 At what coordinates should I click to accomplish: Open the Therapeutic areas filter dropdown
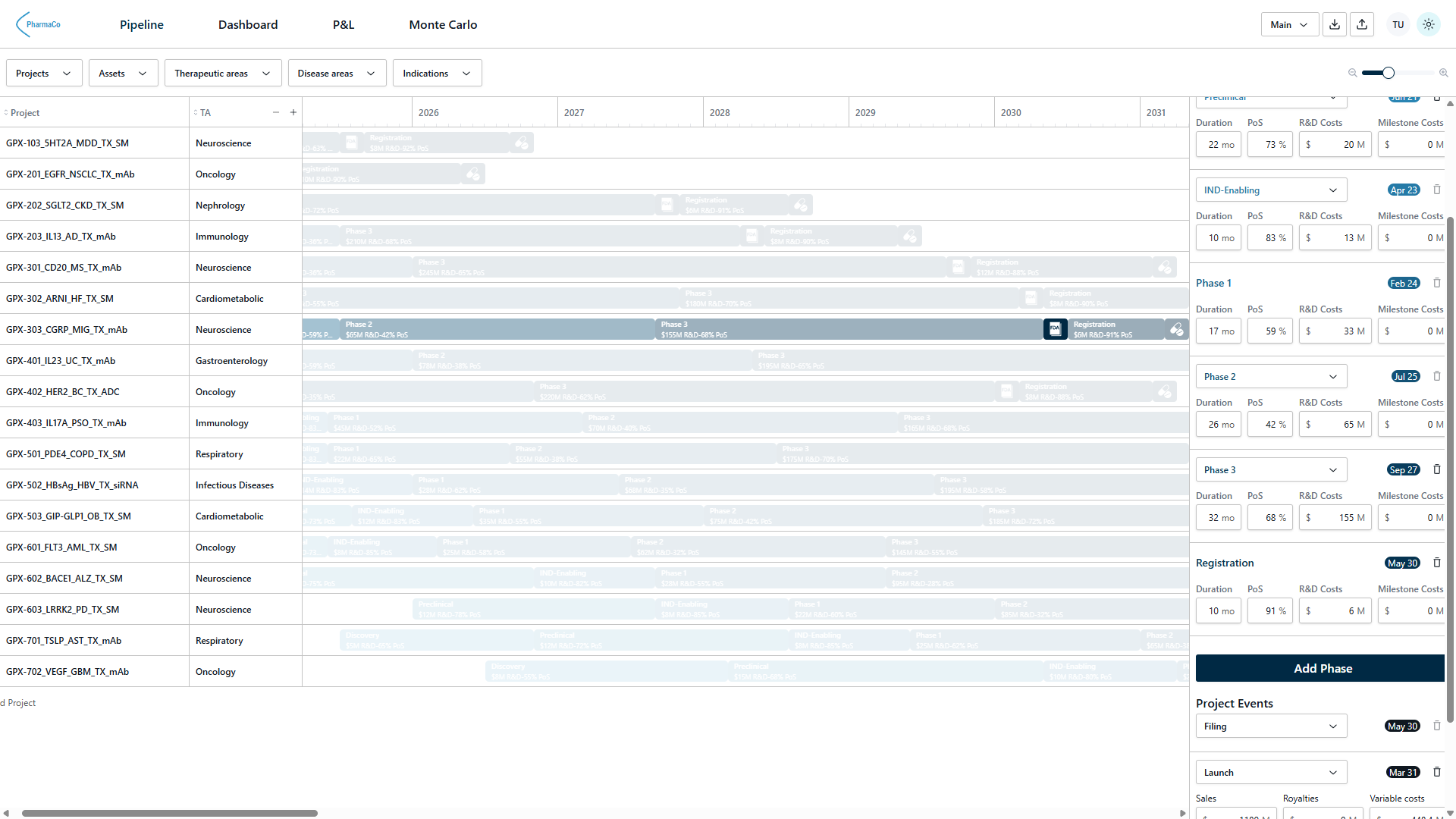pyautogui.click(x=222, y=73)
